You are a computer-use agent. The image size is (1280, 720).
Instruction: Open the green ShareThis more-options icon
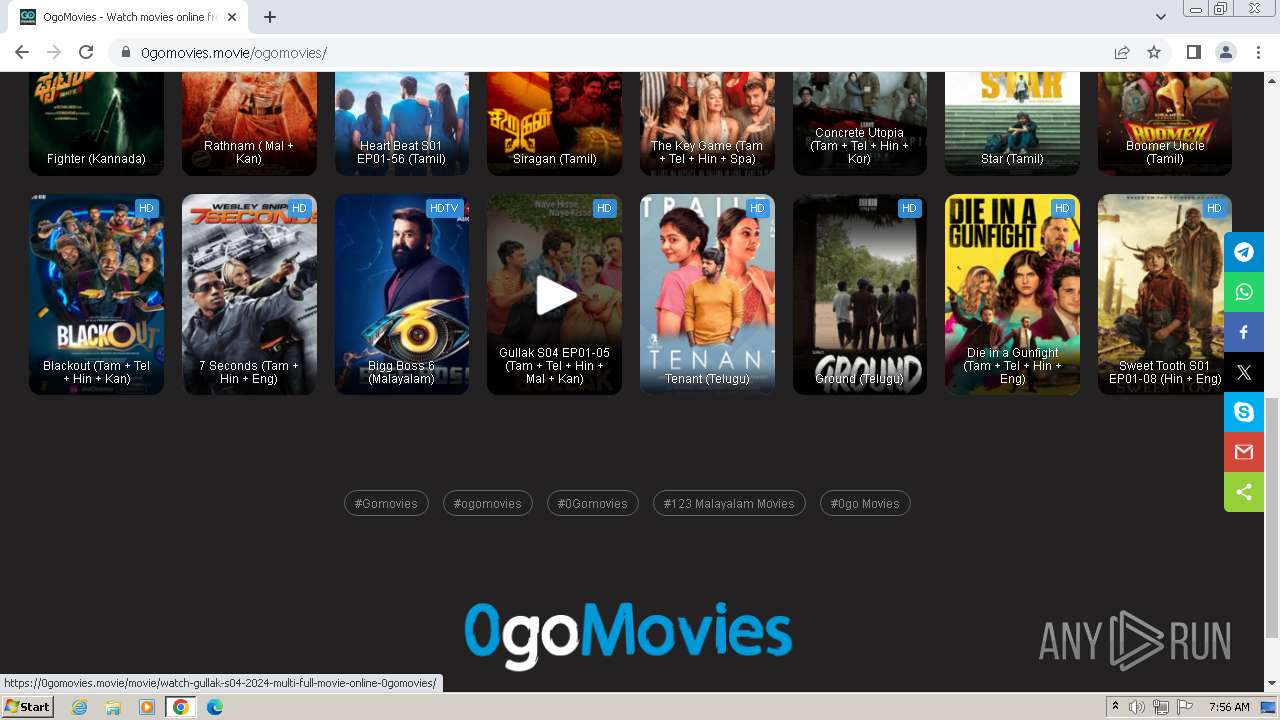(x=1244, y=492)
